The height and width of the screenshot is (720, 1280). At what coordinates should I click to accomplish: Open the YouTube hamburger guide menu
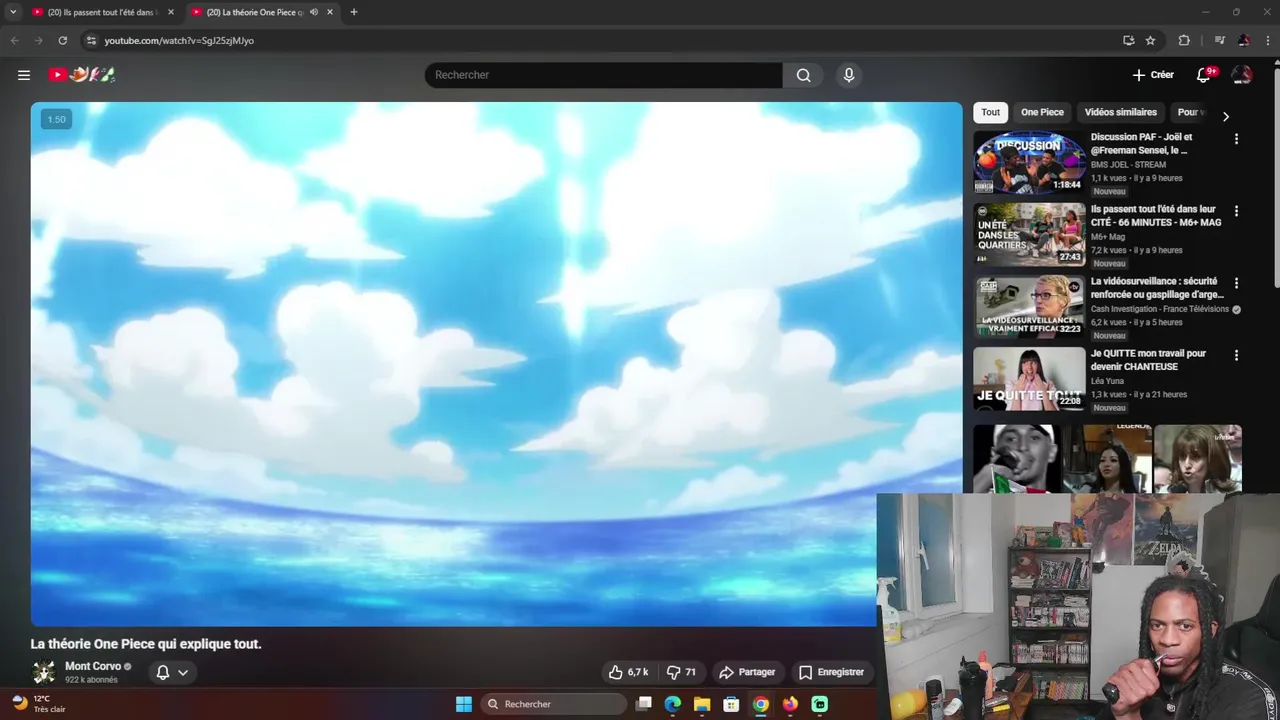tap(24, 75)
